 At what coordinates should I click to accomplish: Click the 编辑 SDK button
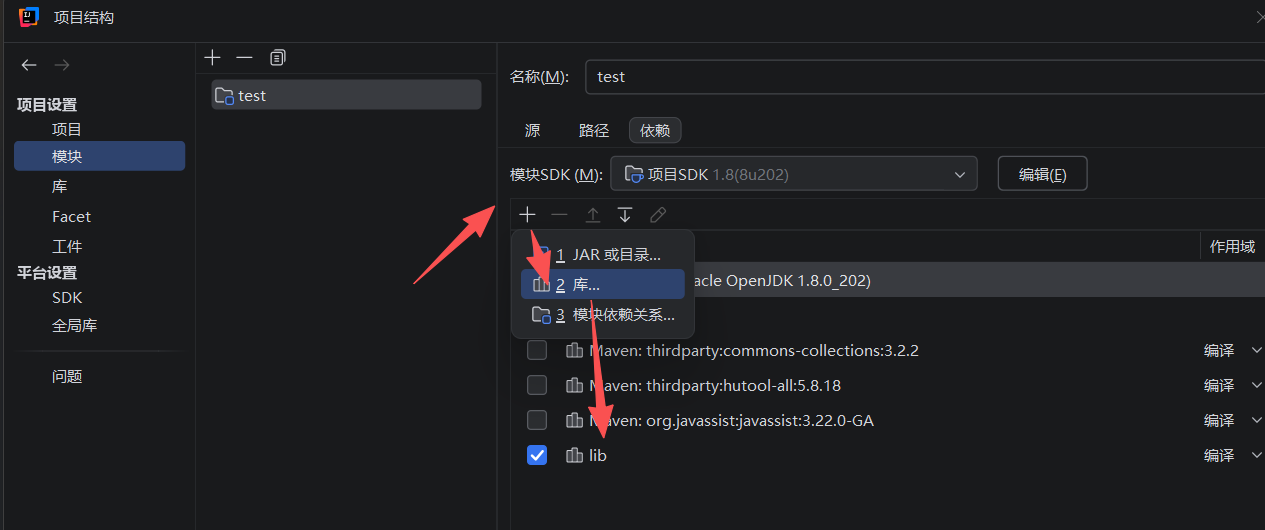[x=1042, y=174]
